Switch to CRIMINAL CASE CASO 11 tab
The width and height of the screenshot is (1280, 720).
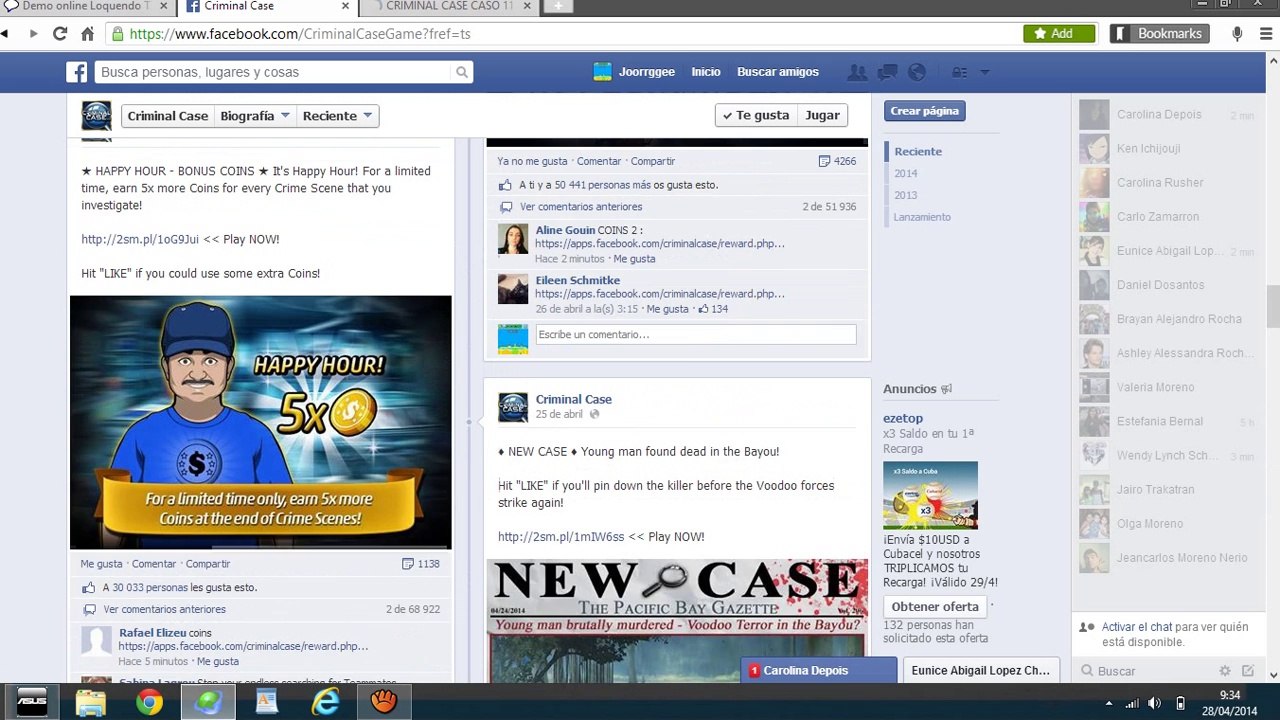pos(450,7)
